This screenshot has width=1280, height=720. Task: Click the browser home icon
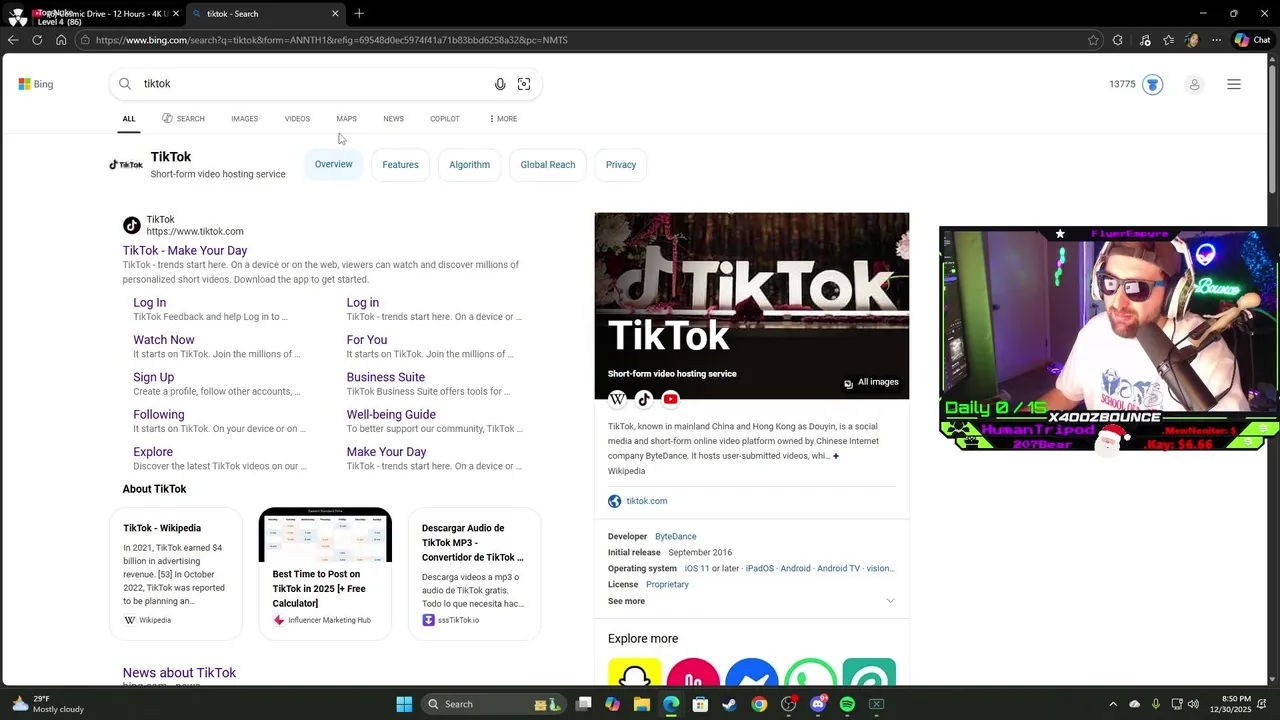[61, 40]
